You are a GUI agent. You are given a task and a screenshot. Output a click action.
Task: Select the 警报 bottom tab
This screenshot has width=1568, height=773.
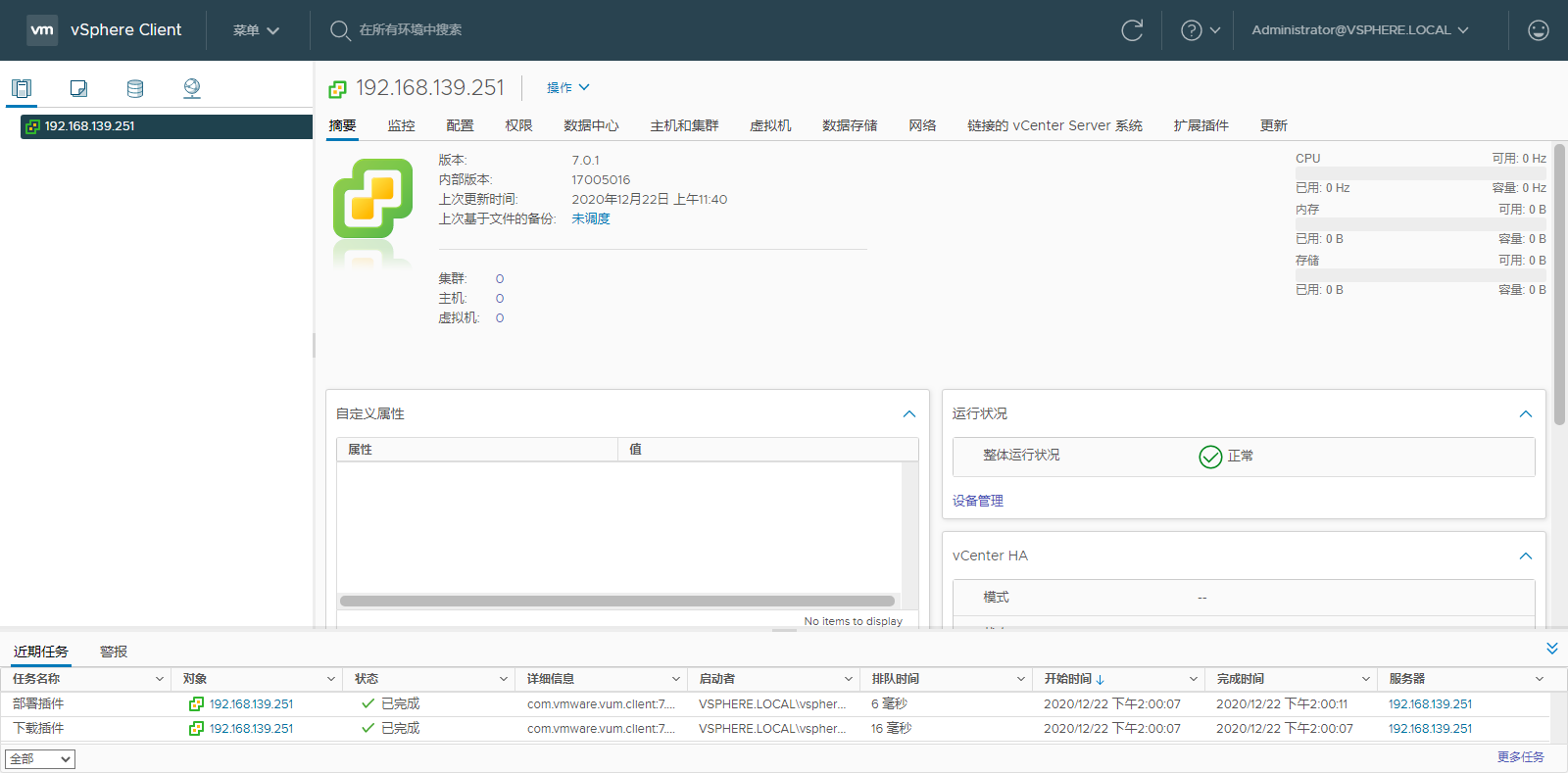coord(114,652)
